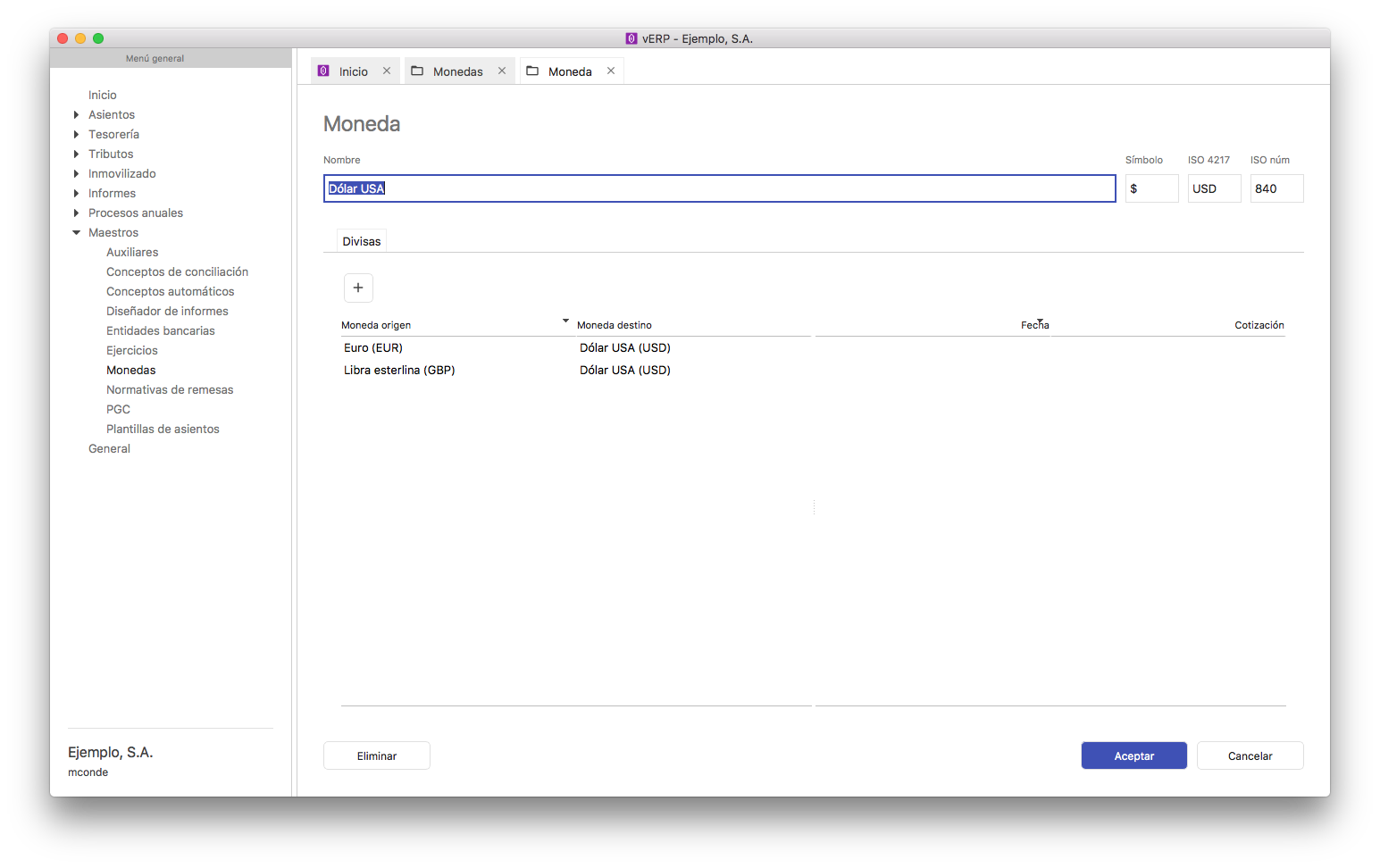Select the Libra esterlina (GBP) row
This screenshot has height=868, width=1380.
click(x=399, y=370)
